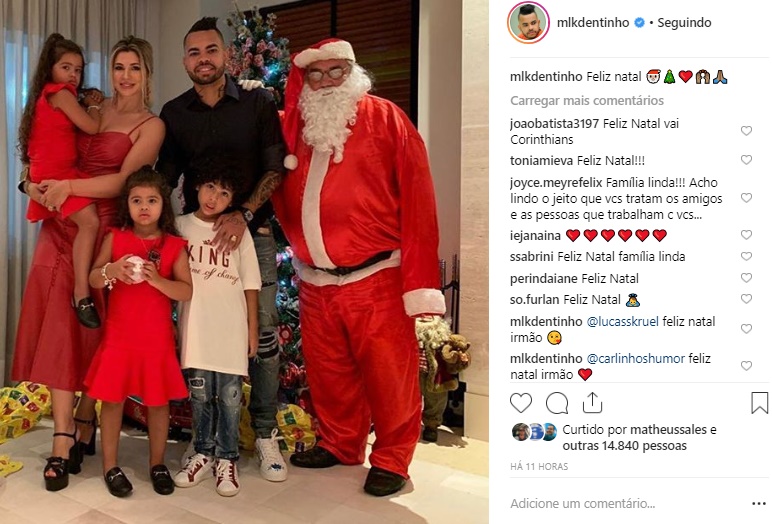Viewport: 772px width, 524px height.
Task: Toggle the Seguindo following button
Action: 684,23
